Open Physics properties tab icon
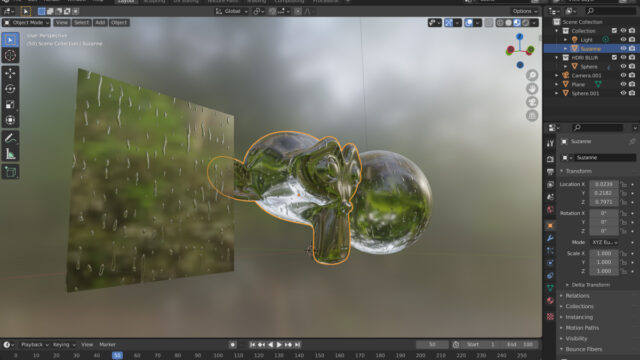 550,263
